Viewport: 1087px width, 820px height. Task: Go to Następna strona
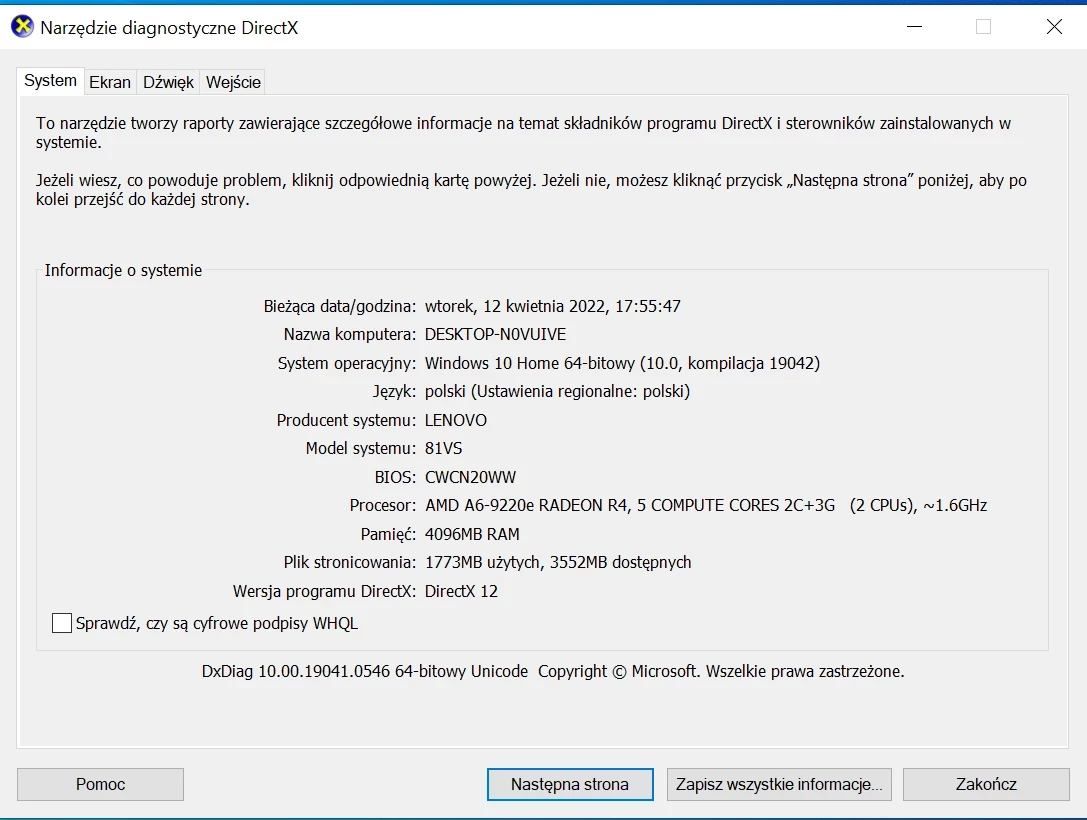[570, 784]
